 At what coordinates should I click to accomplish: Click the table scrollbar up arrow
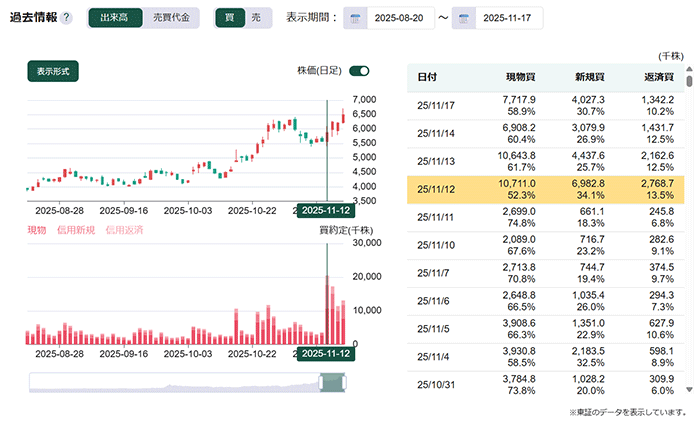(x=689, y=69)
